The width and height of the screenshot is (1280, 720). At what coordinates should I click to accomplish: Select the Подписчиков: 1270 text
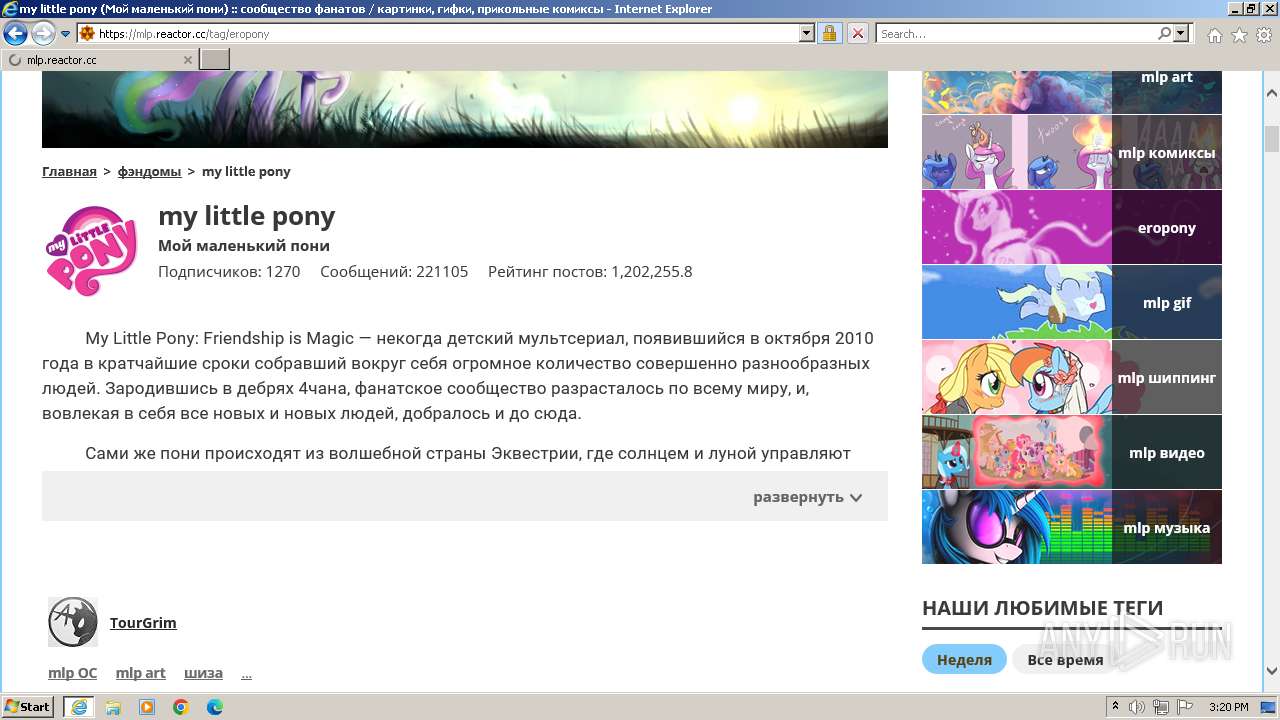(229, 271)
